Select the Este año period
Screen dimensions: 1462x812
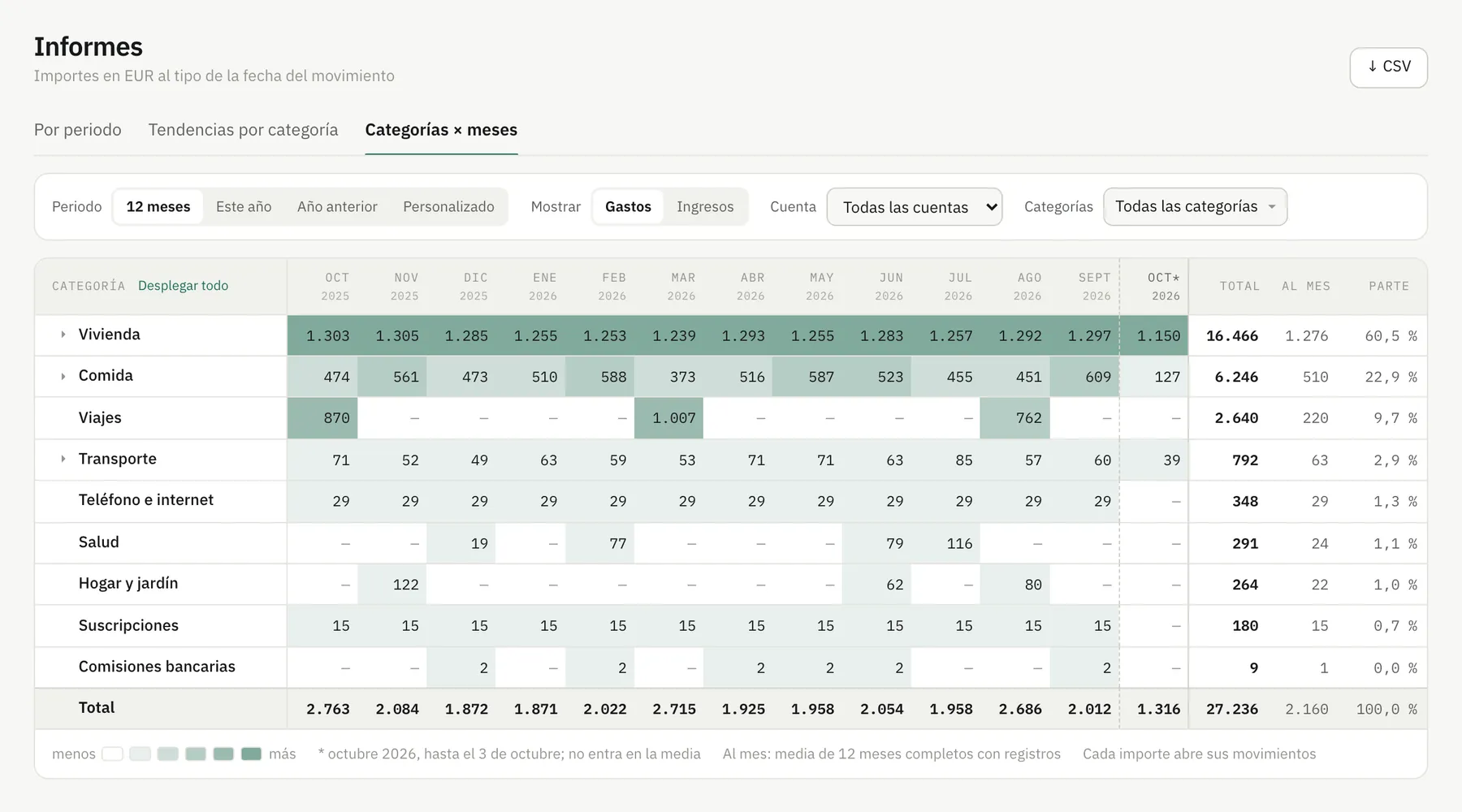pos(244,207)
